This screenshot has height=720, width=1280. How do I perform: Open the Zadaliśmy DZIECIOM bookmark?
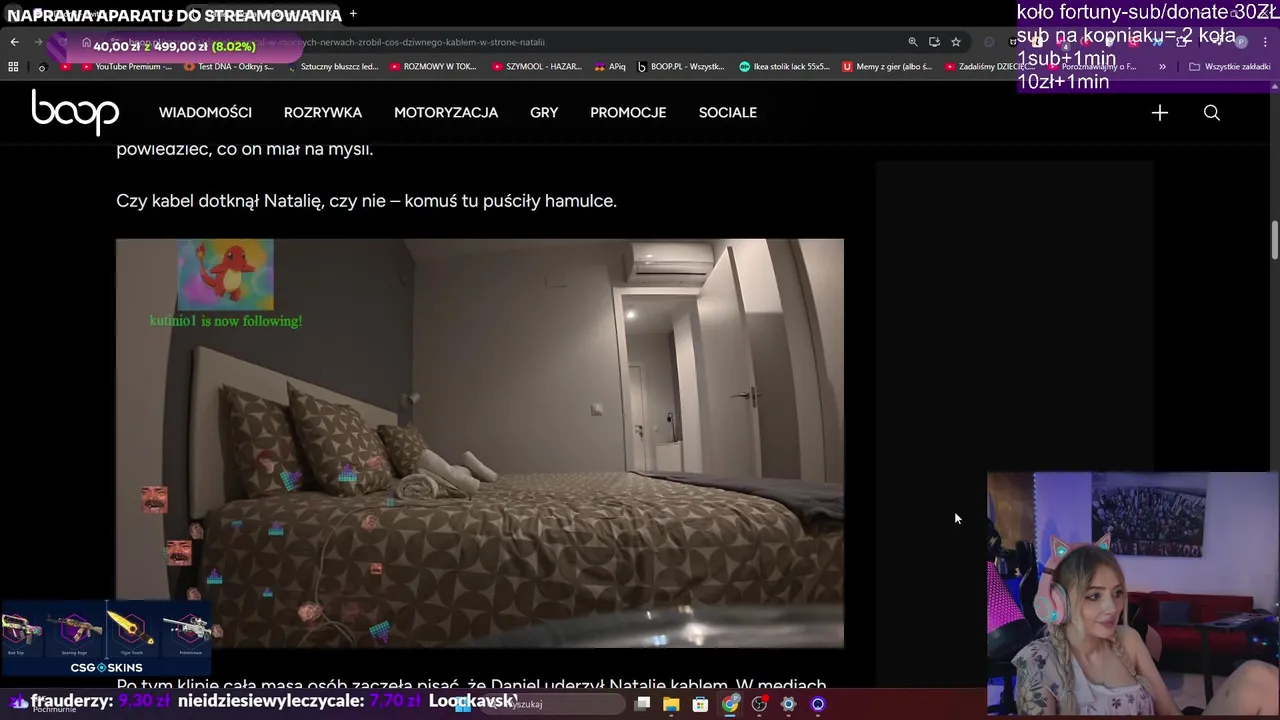(990, 67)
